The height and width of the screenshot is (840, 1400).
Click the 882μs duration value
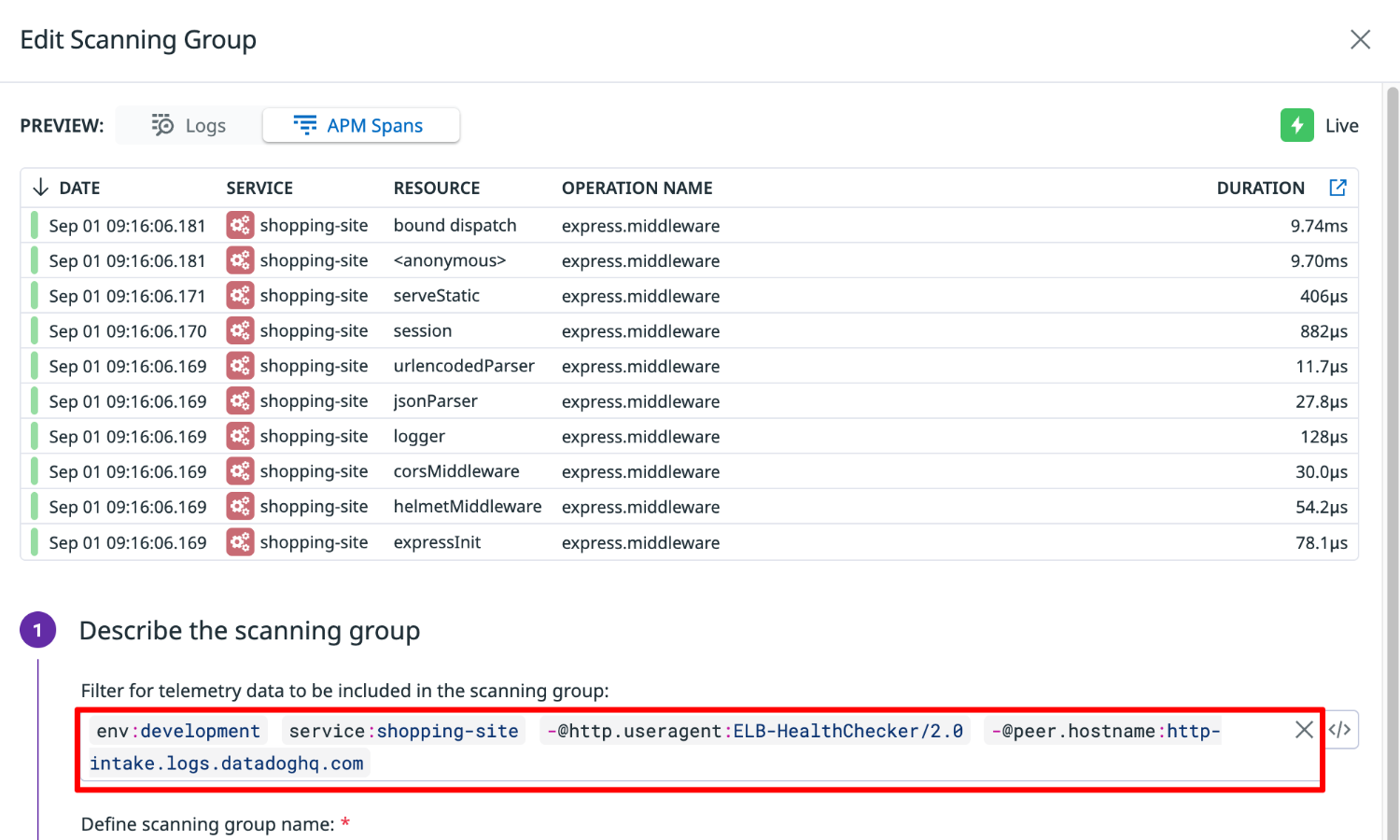(x=1323, y=330)
